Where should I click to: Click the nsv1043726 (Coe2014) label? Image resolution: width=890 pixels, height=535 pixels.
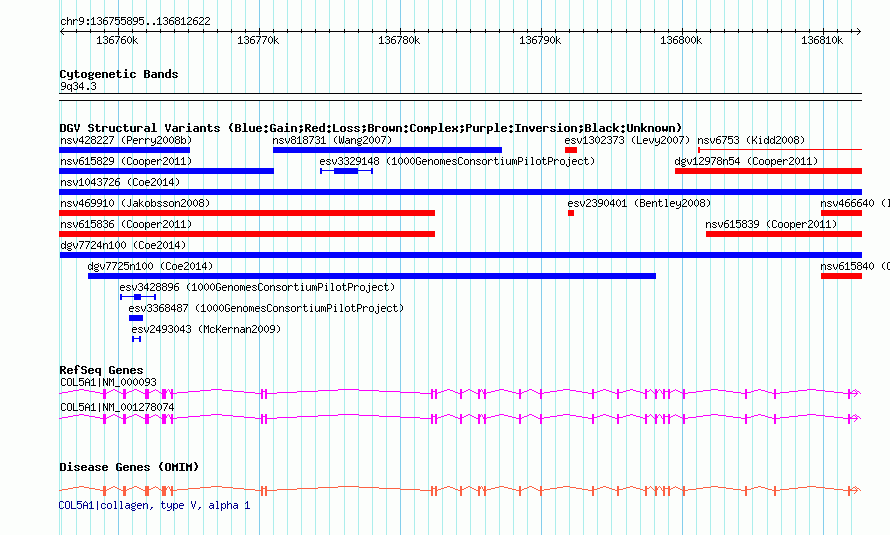point(120,182)
